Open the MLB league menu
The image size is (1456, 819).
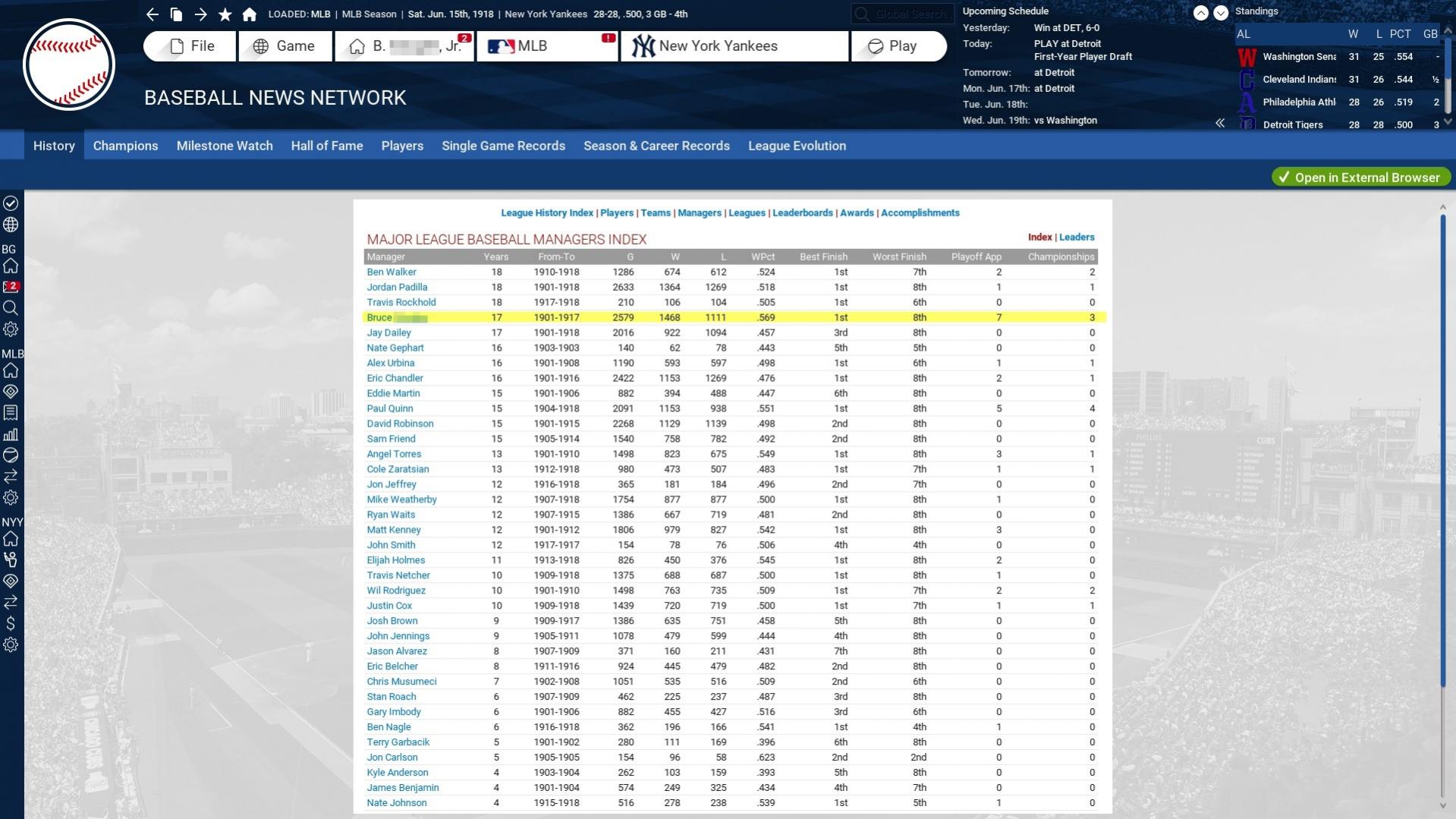[547, 46]
